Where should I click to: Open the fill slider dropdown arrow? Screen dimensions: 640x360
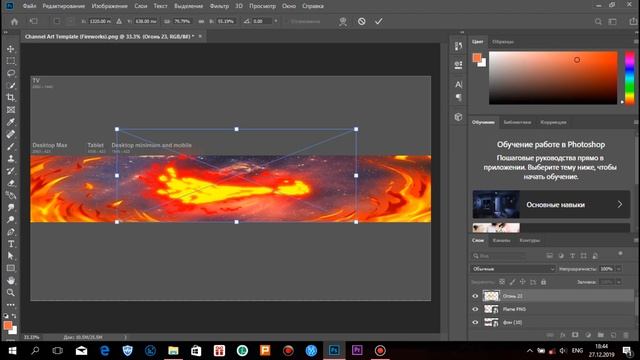619,282
